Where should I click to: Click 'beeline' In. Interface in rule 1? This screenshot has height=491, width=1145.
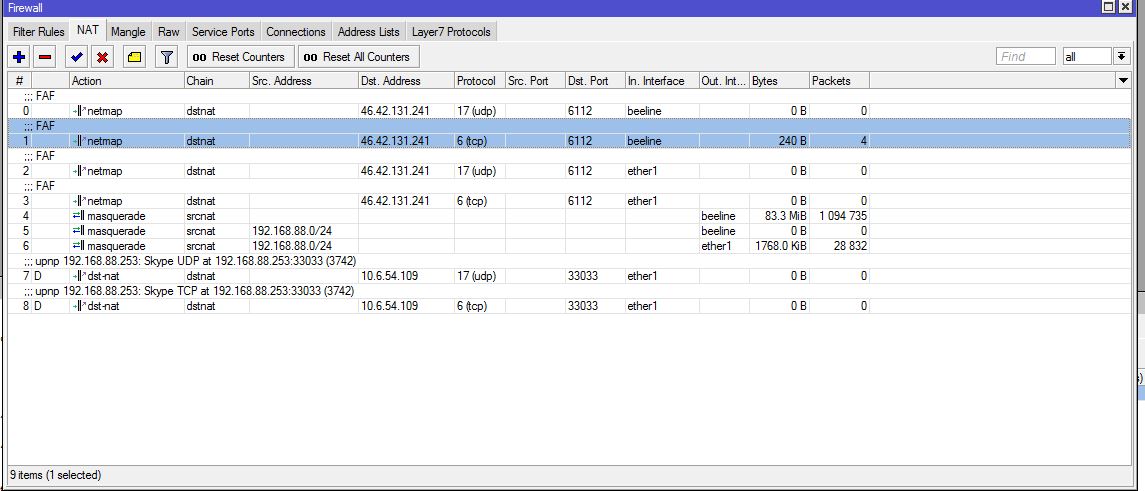pyautogui.click(x=644, y=141)
